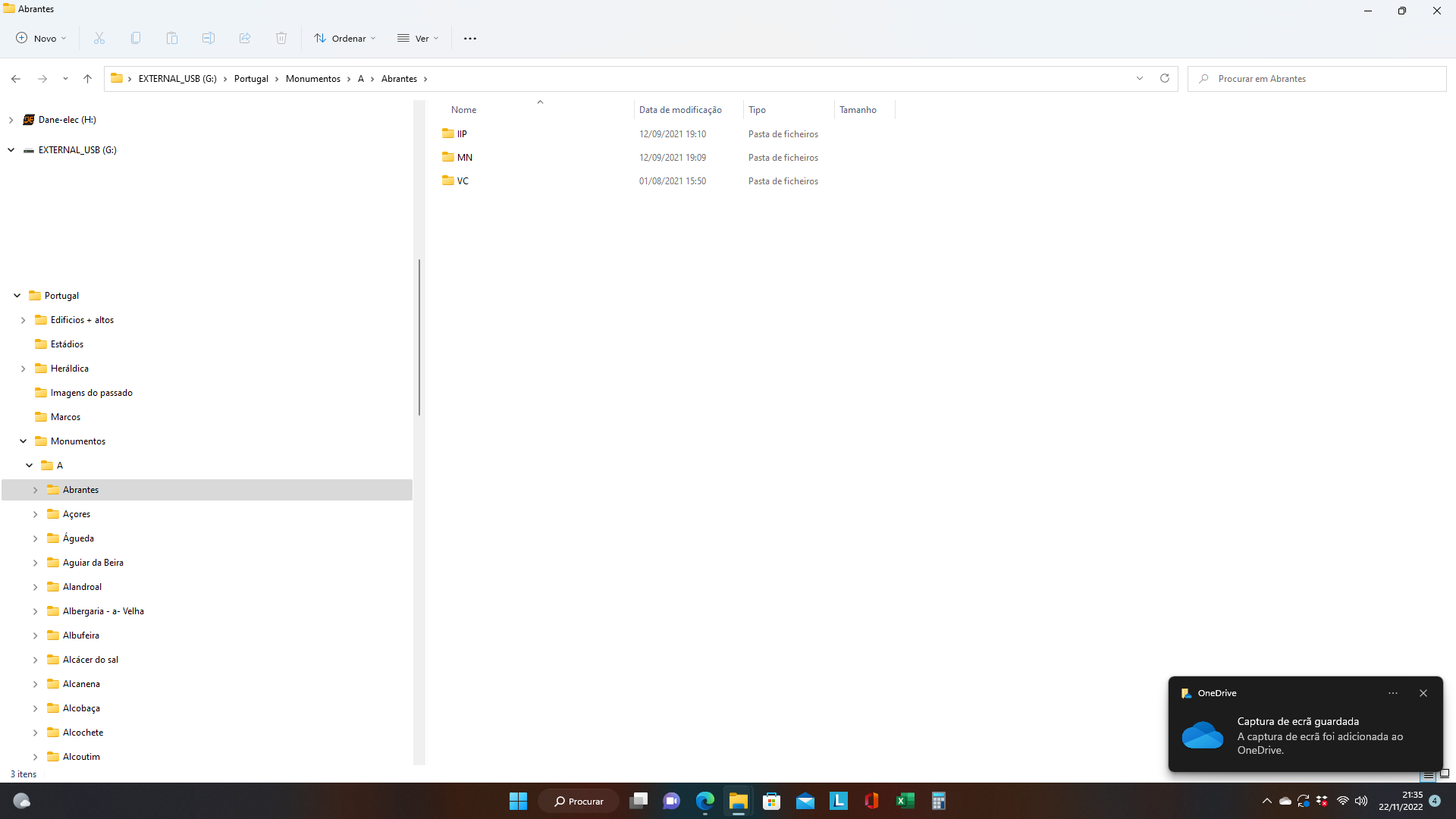Open Calculator from the taskbar

coord(939,801)
